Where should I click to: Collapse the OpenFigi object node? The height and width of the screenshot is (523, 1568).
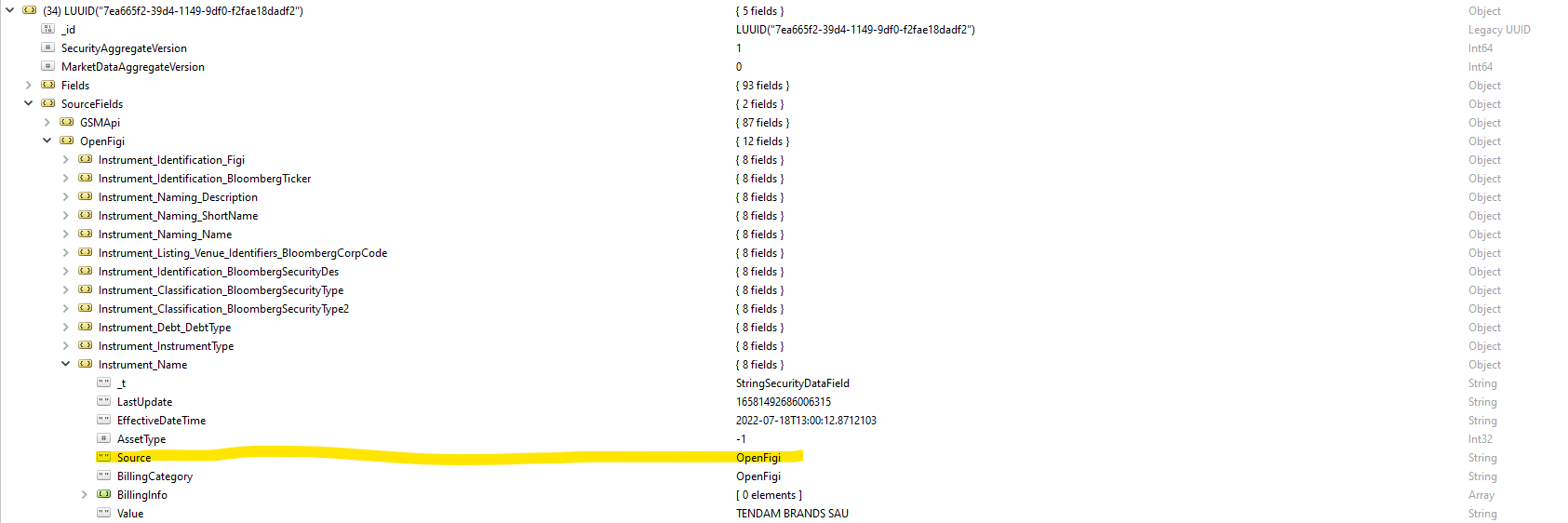point(47,141)
